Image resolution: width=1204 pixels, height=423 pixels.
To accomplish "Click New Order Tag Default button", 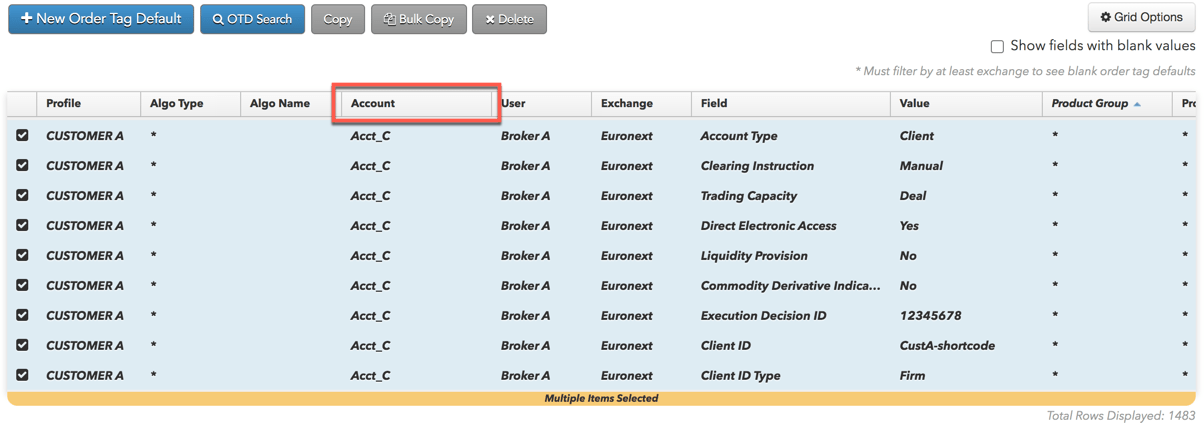I will (101, 18).
